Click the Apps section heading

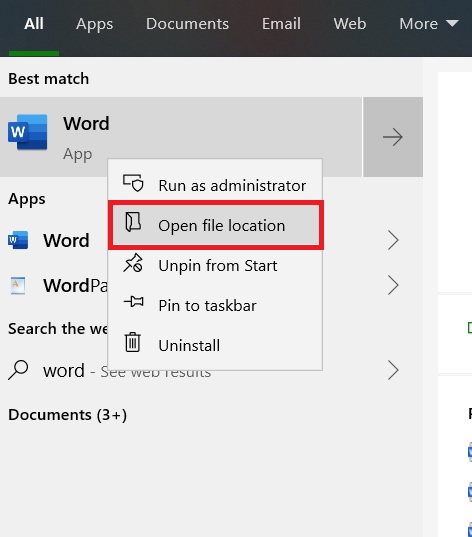point(27,199)
